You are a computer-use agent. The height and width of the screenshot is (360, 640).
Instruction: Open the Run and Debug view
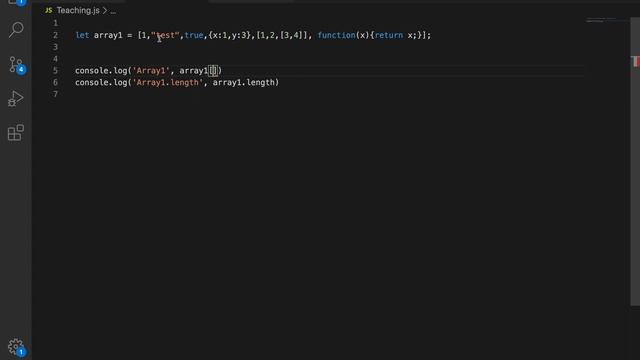coord(16,99)
